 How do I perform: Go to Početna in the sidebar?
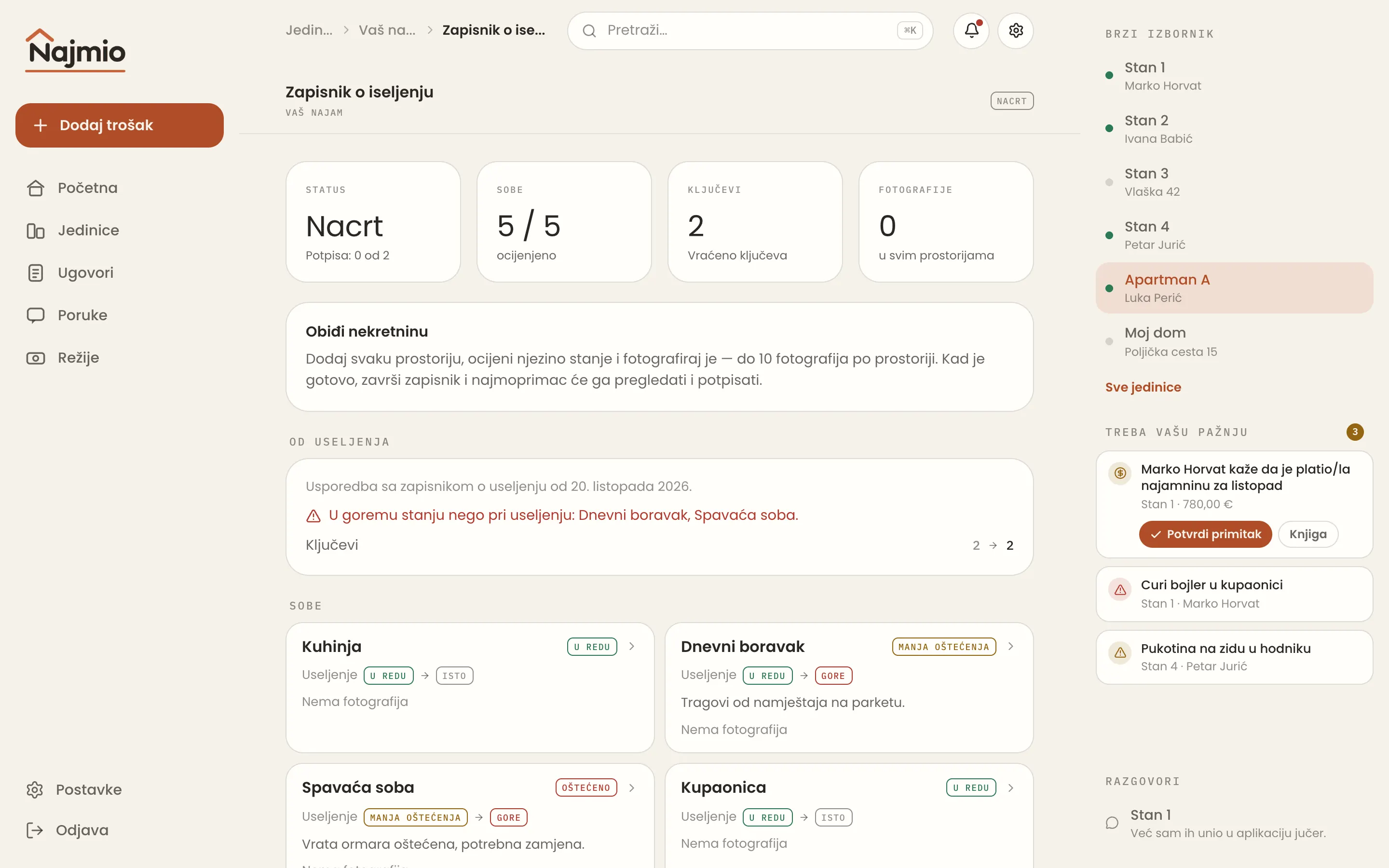pyautogui.click(x=120, y=188)
